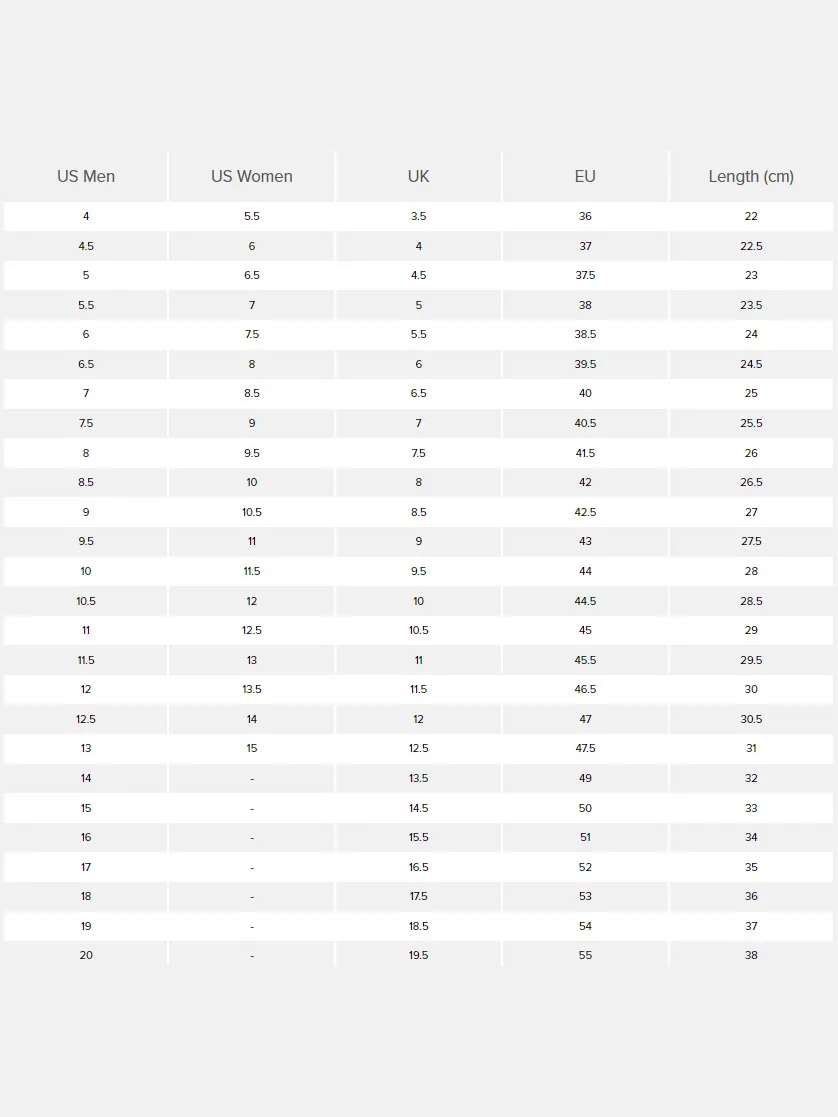Image resolution: width=838 pixels, height=1117 pixels.
Task: Select the EU column header
Action: tap(585, 177)
